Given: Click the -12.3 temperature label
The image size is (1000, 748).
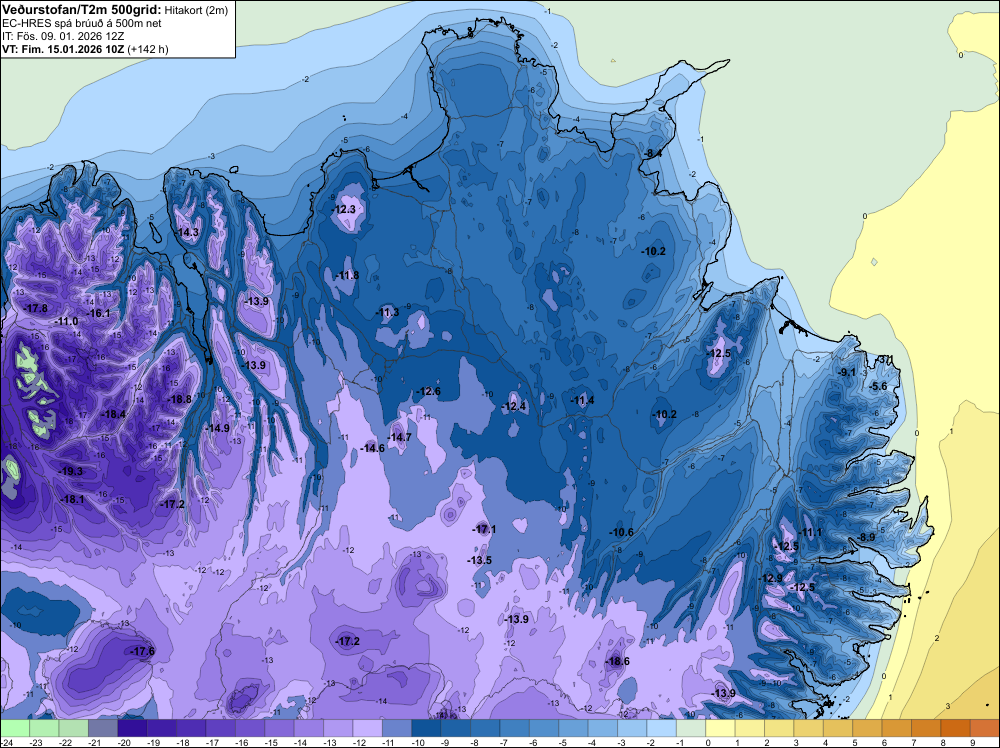Looking at the screenshot, I should click(x=344, y=209).
